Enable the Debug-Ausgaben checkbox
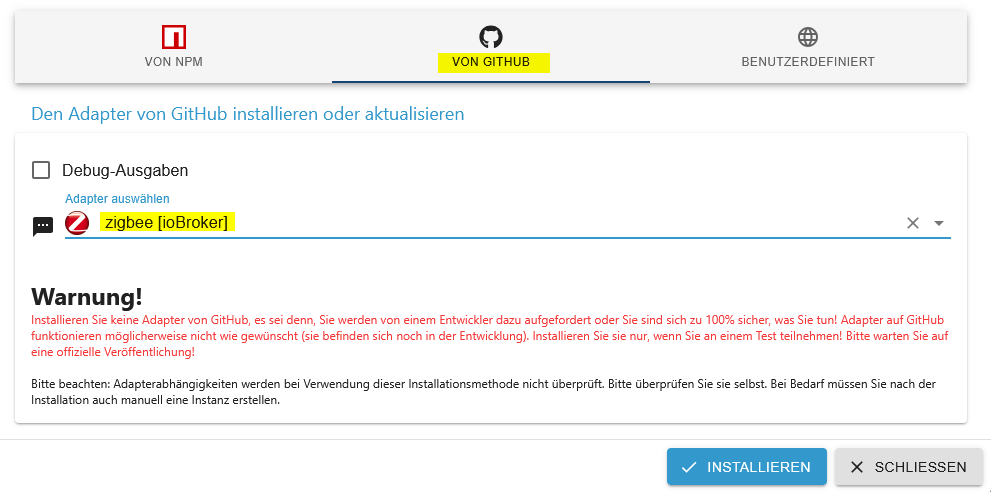Image resolution: width=991 pixels, height=492 pixels. [x=41, y=170]
